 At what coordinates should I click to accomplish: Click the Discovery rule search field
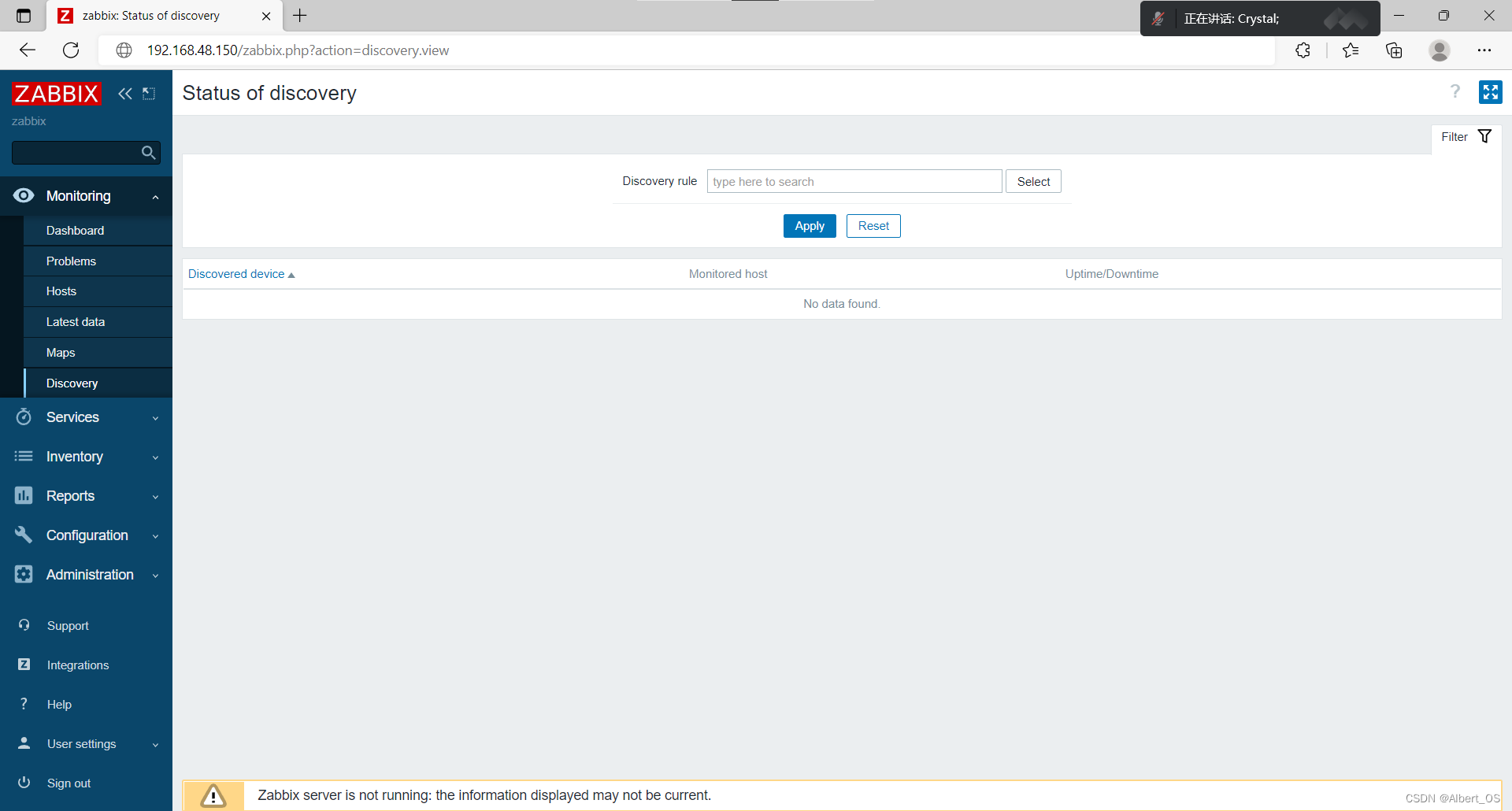[x=854, y=182]
